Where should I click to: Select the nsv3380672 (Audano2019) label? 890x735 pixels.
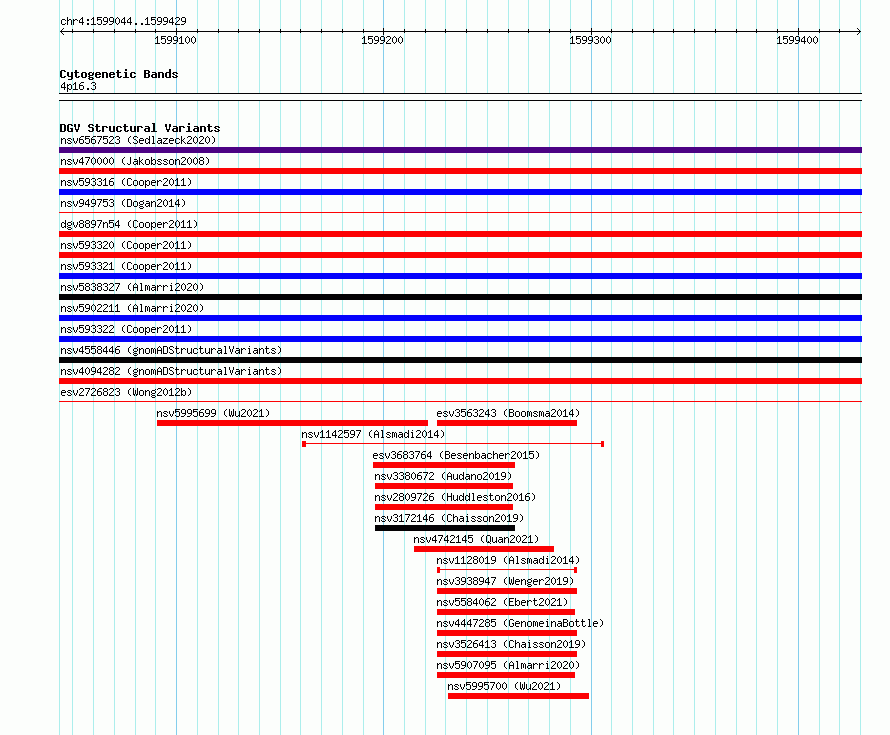pyautogui.click(x=443, y=476)
